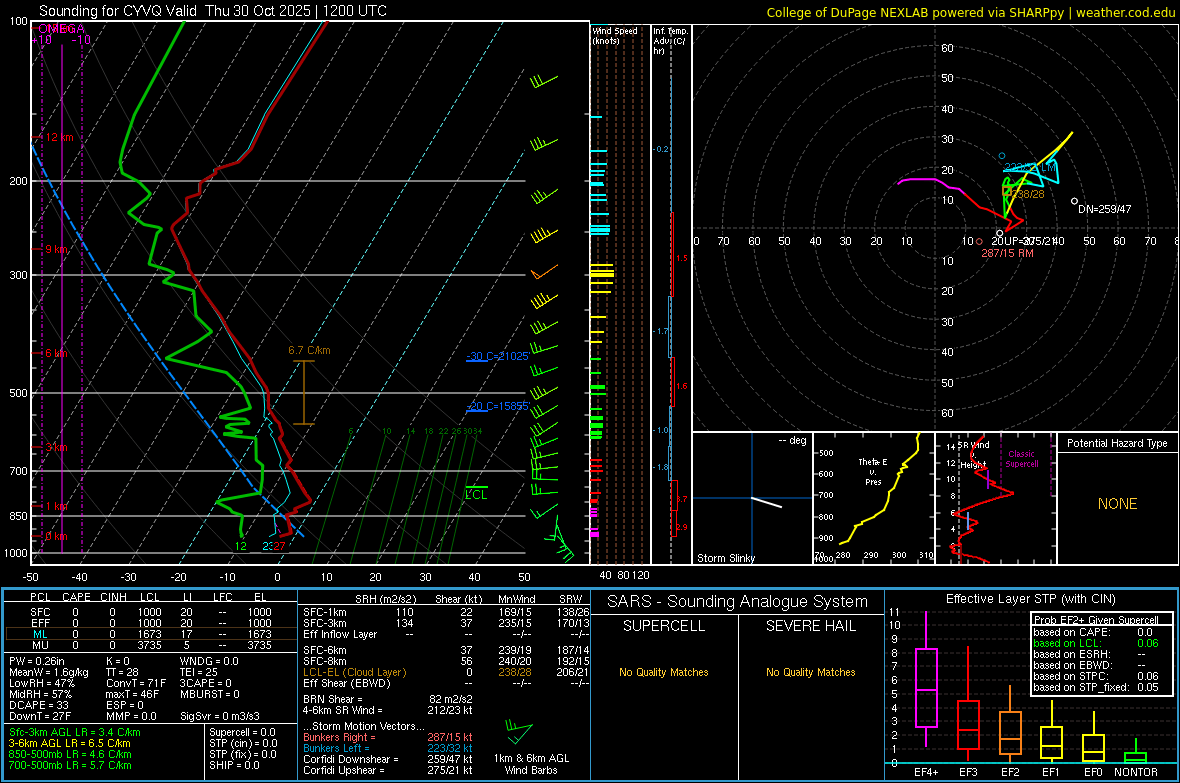Click the 'TEI = 25' value
Viewport: 1180px width, 783px height.
[199, 672]
